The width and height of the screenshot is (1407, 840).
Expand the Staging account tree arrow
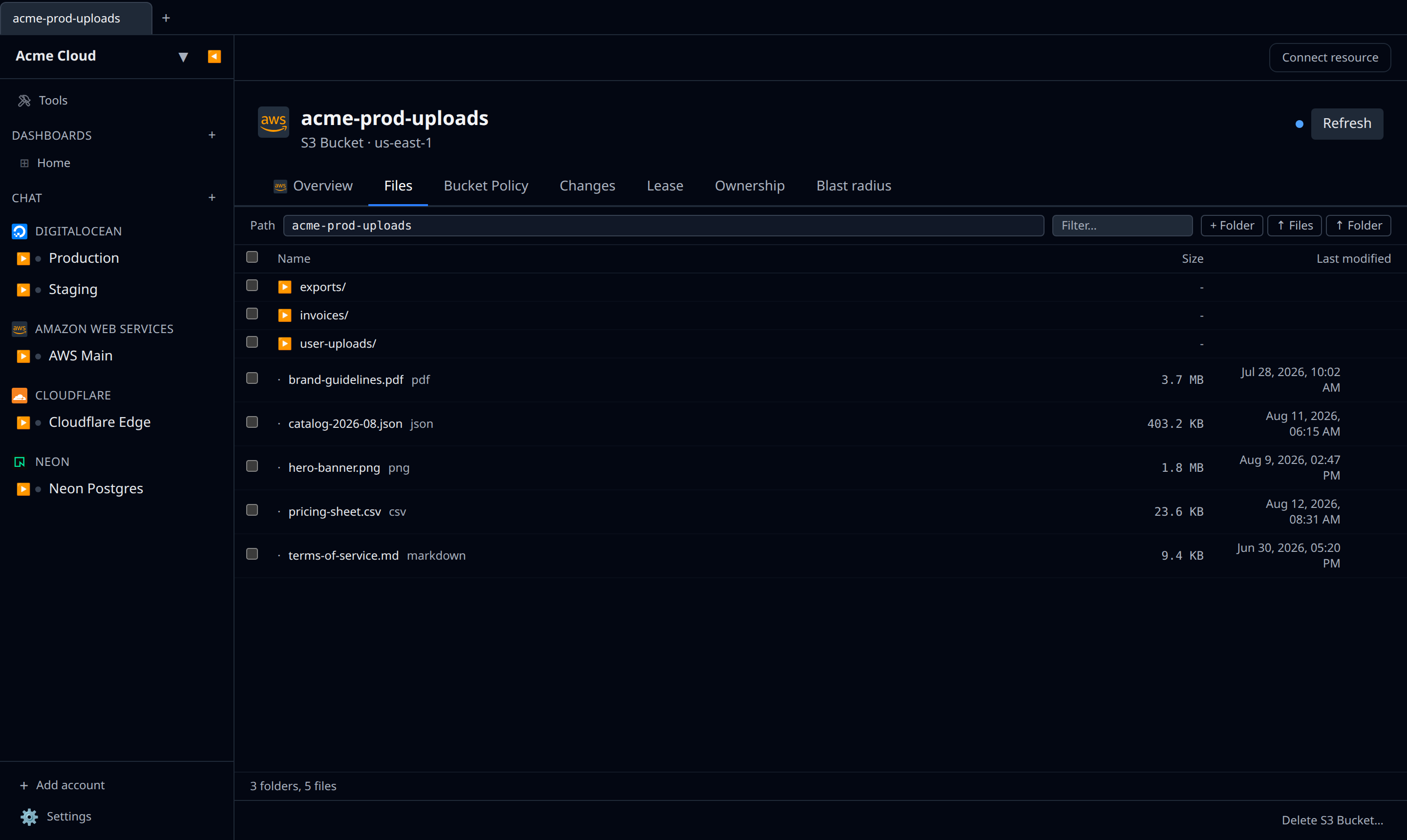tap(23, 290)
